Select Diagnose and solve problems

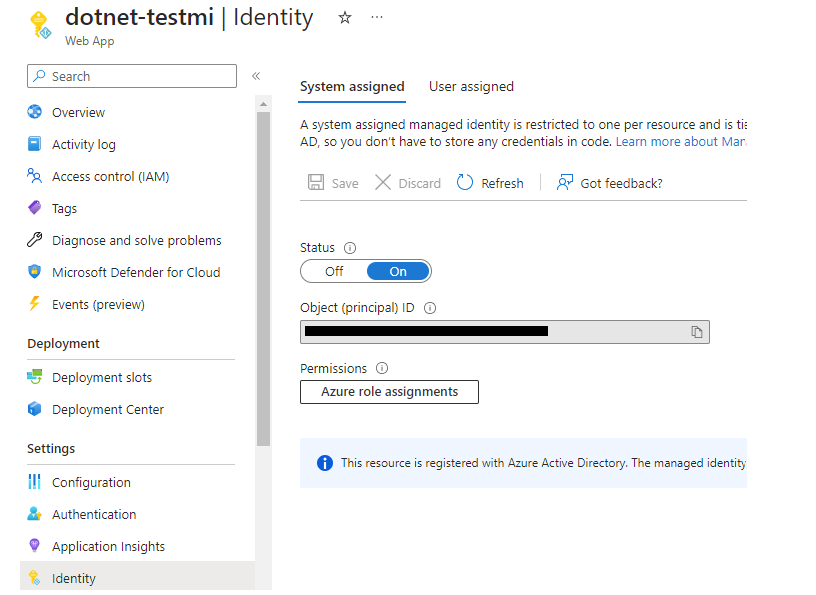(x=135, y=239)
